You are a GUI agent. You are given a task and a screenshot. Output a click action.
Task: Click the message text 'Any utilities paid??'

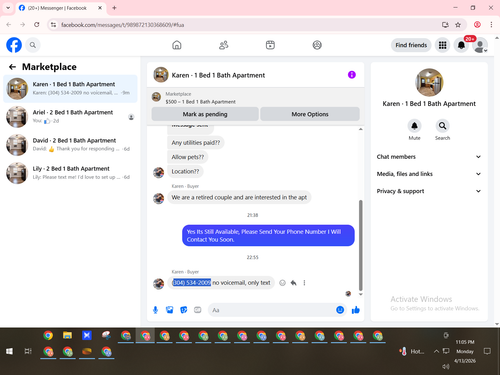196,143
